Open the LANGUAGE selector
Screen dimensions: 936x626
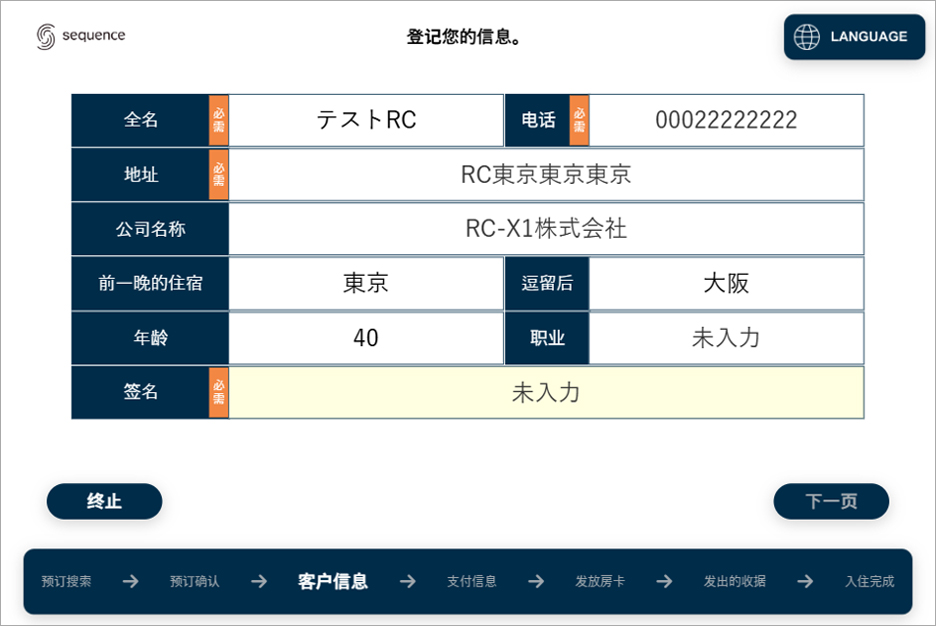coord(854,37)
